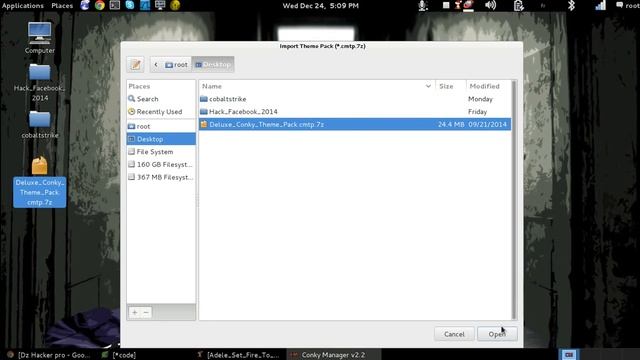The image size is (640, 360).
Task: Click the white square tray icon
Action: pos(446,5)
